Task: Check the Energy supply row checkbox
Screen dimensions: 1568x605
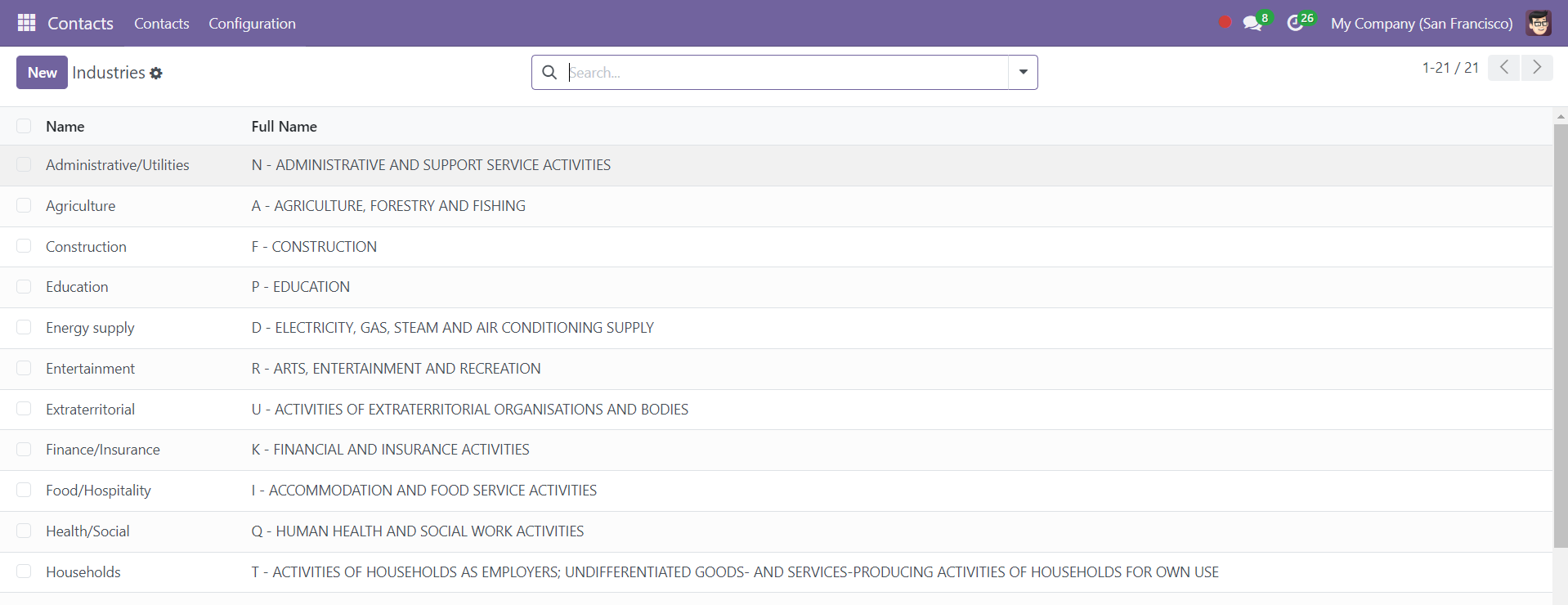Action: tap(24, 327)
